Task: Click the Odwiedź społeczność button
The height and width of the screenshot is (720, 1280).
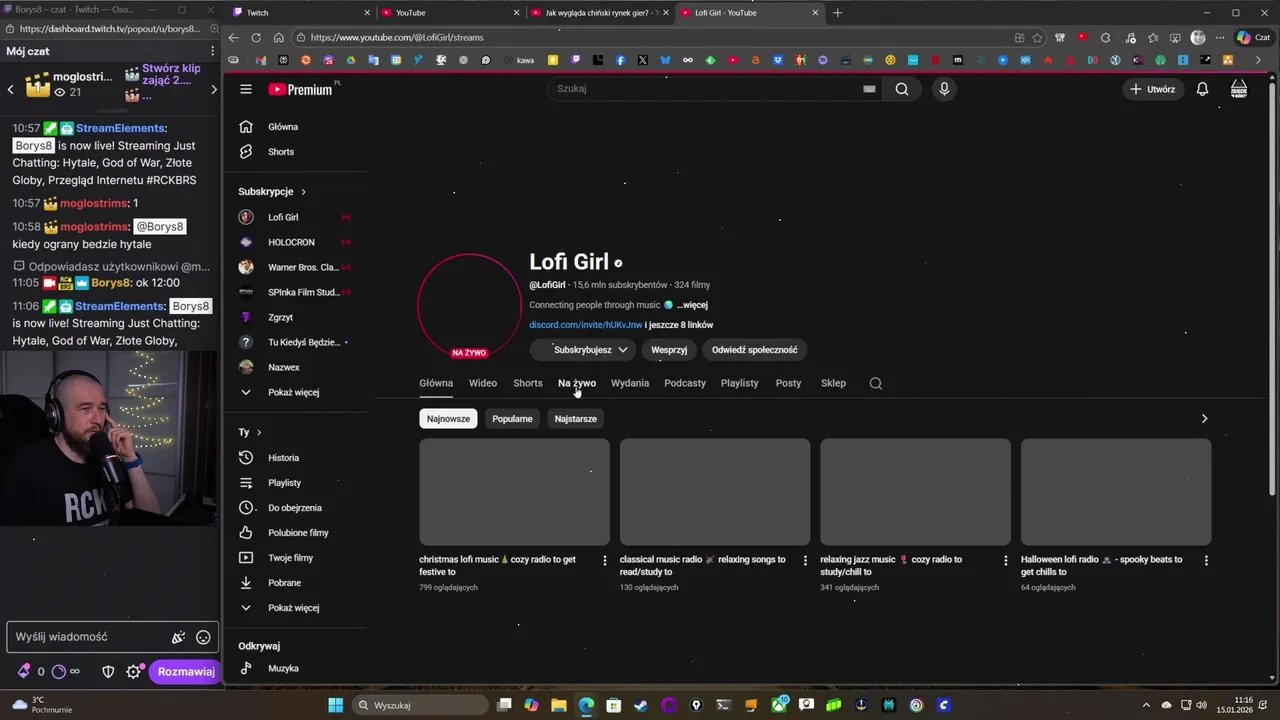Action: [x=755, y=350]
